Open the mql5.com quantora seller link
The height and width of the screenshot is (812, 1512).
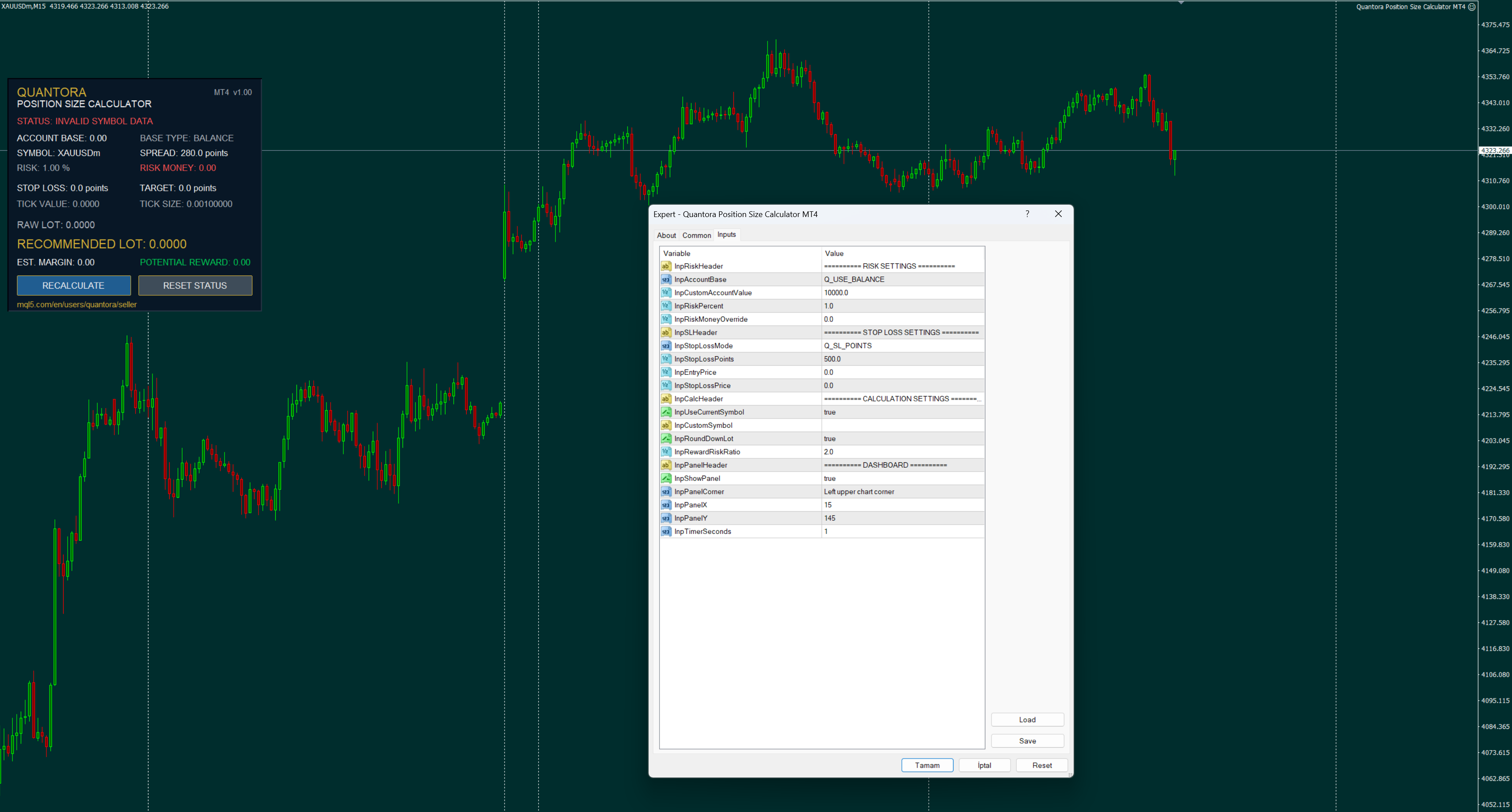(76, 304)
